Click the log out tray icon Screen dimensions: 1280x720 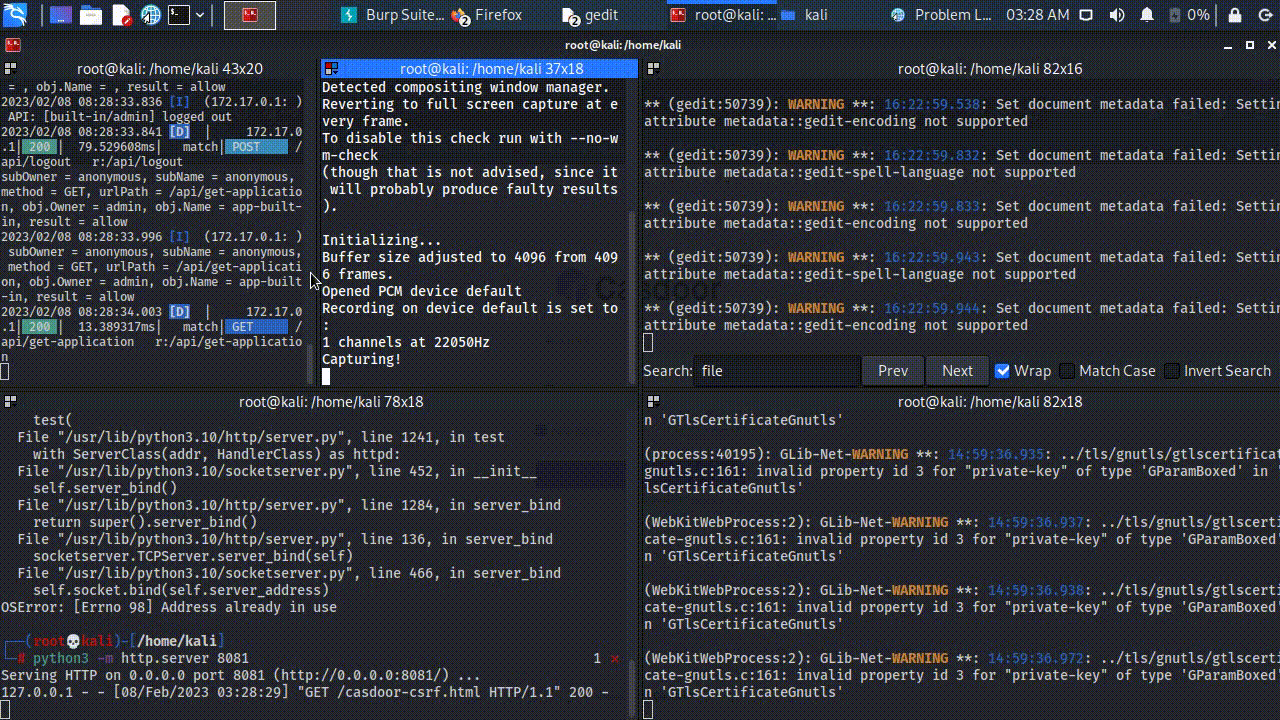1264,15
